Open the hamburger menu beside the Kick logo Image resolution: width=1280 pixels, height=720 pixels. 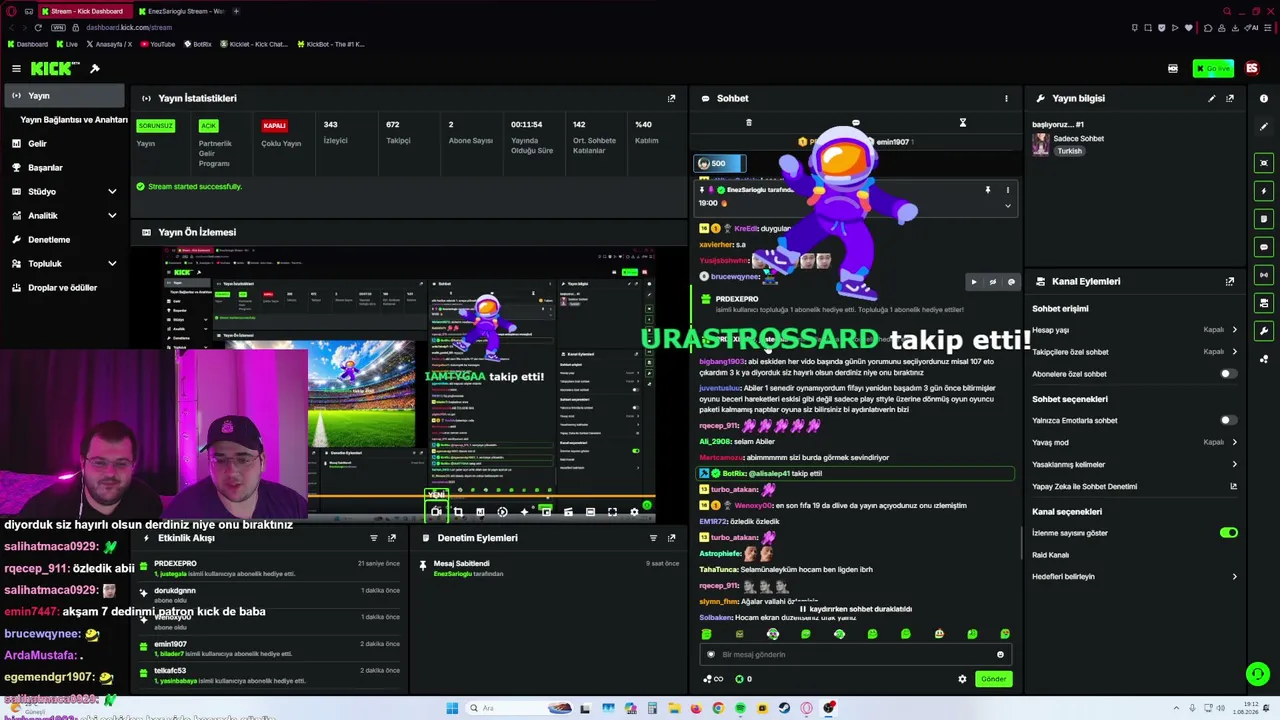coord(16,69)
